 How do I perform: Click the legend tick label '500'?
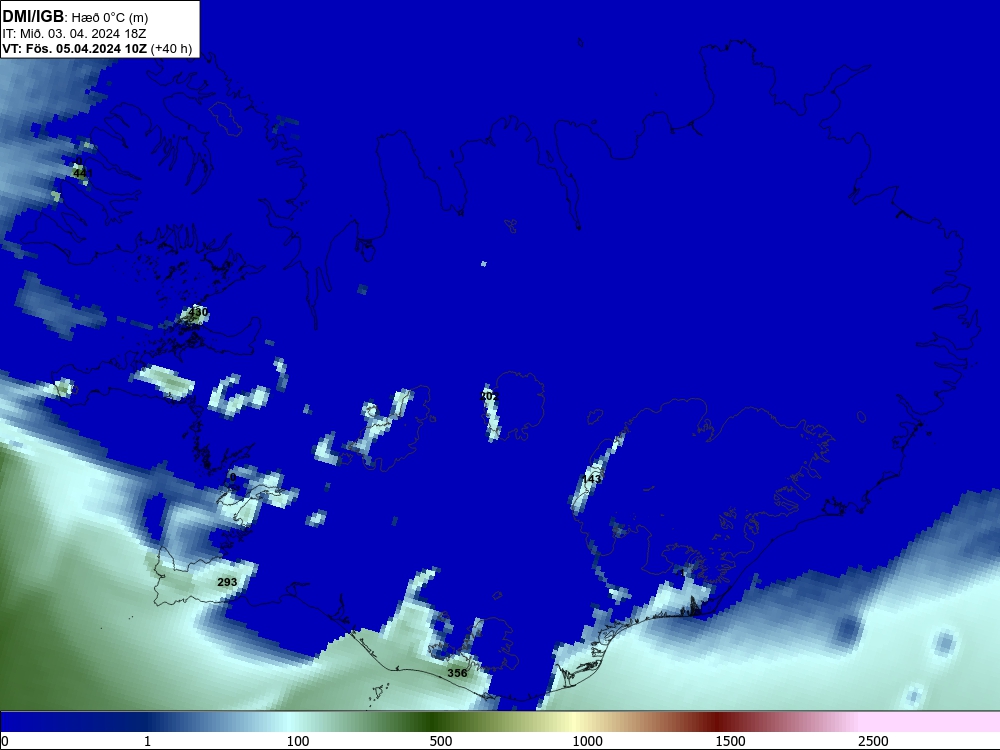[441, 741]
